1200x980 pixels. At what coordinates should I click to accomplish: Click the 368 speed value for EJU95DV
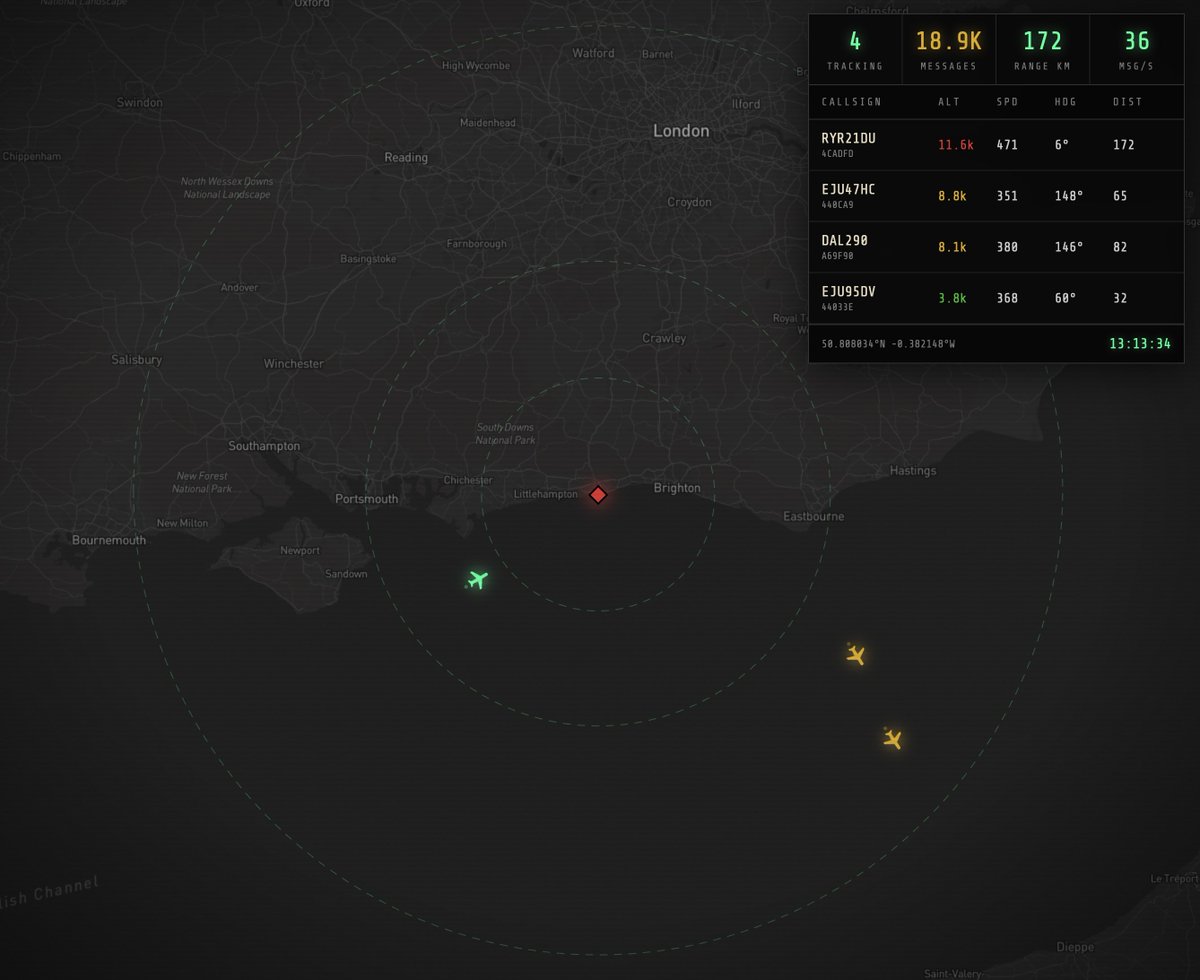click(1007, 298)
